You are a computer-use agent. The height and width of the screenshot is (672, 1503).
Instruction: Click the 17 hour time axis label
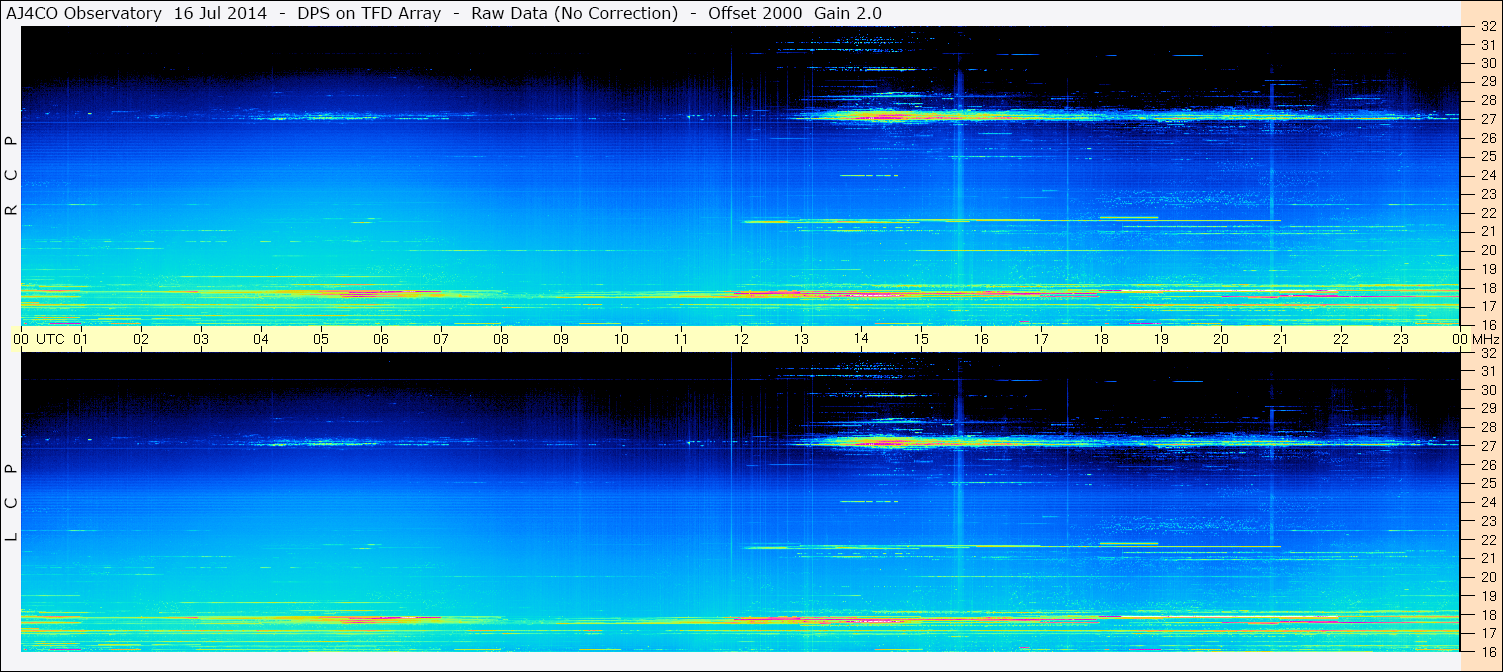point(1041,339)
